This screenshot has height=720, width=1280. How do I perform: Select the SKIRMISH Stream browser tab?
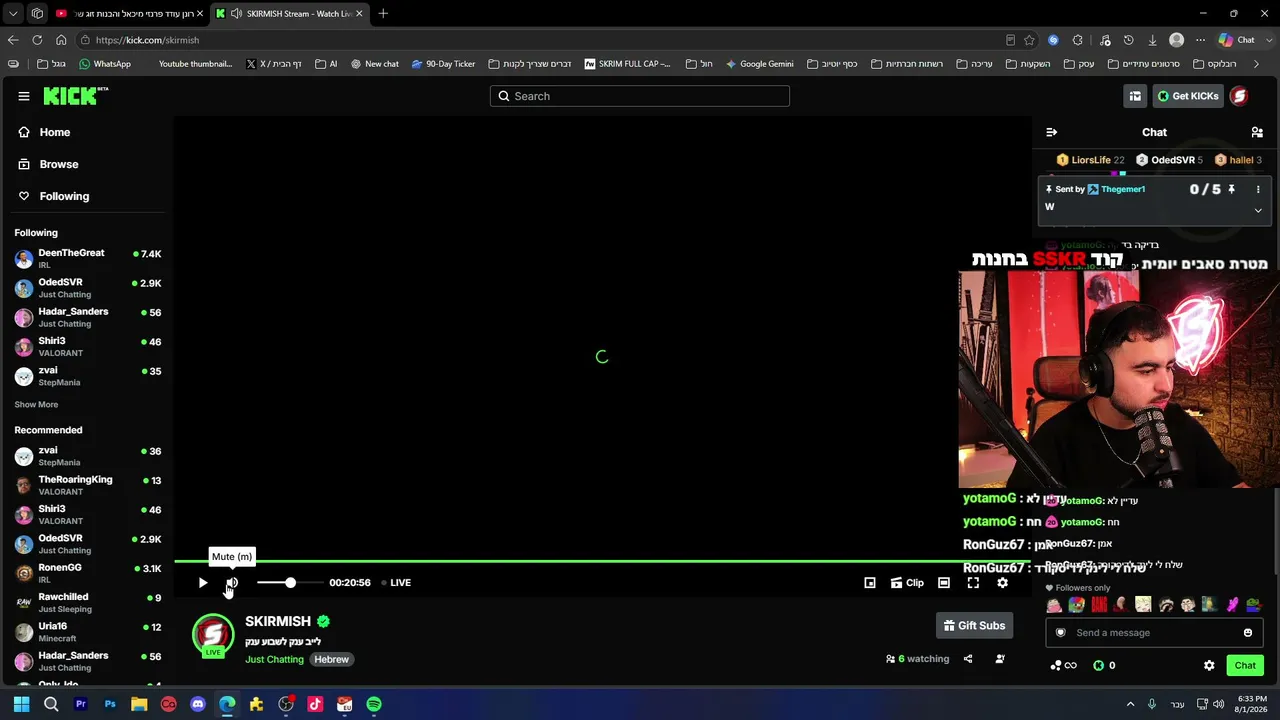click(x=288, y=14)
